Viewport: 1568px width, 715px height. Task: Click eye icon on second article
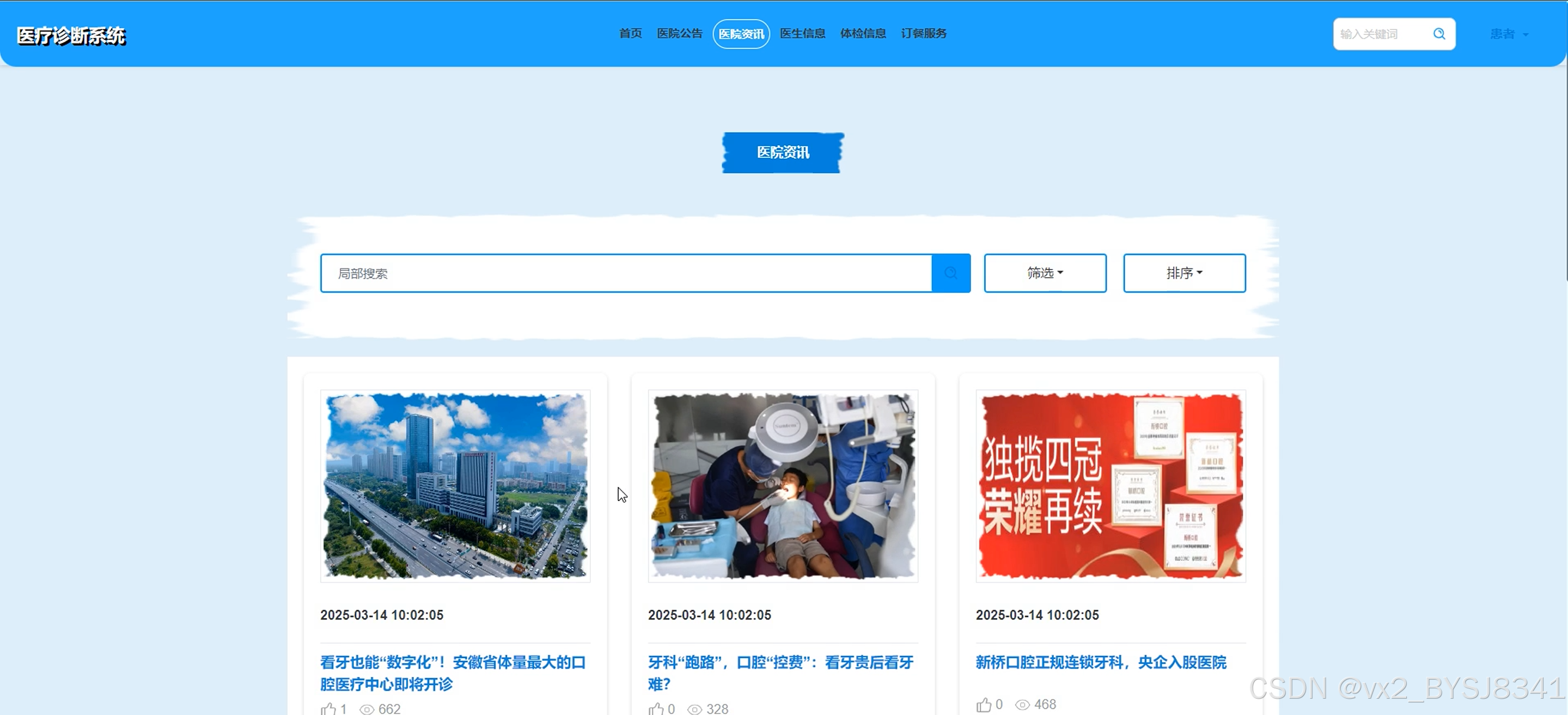pos(694,709)
